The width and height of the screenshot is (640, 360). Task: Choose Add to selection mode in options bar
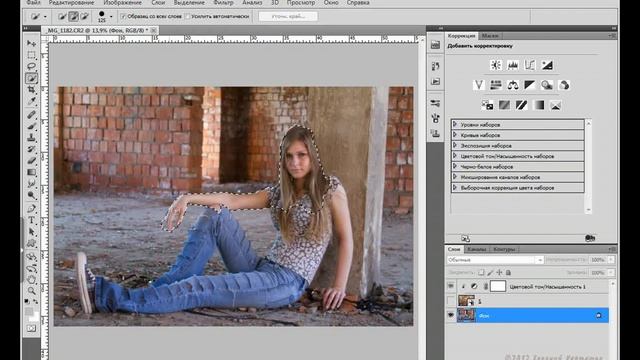tap(73, 17)
